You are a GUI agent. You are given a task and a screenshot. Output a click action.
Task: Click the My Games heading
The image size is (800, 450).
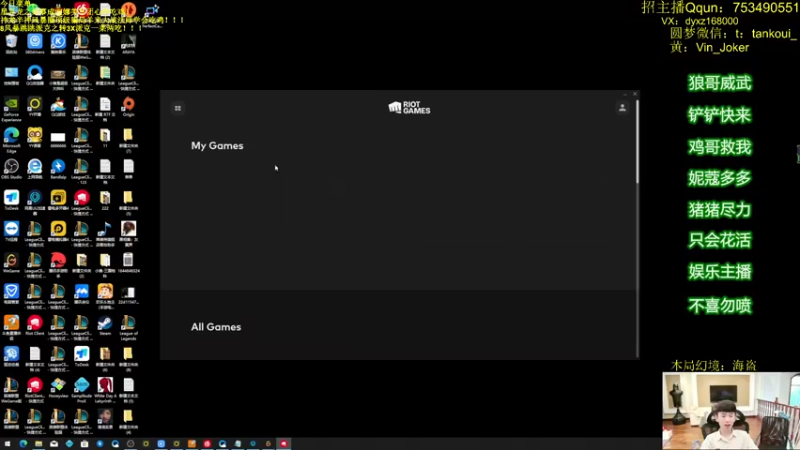(x=217, y=146)
